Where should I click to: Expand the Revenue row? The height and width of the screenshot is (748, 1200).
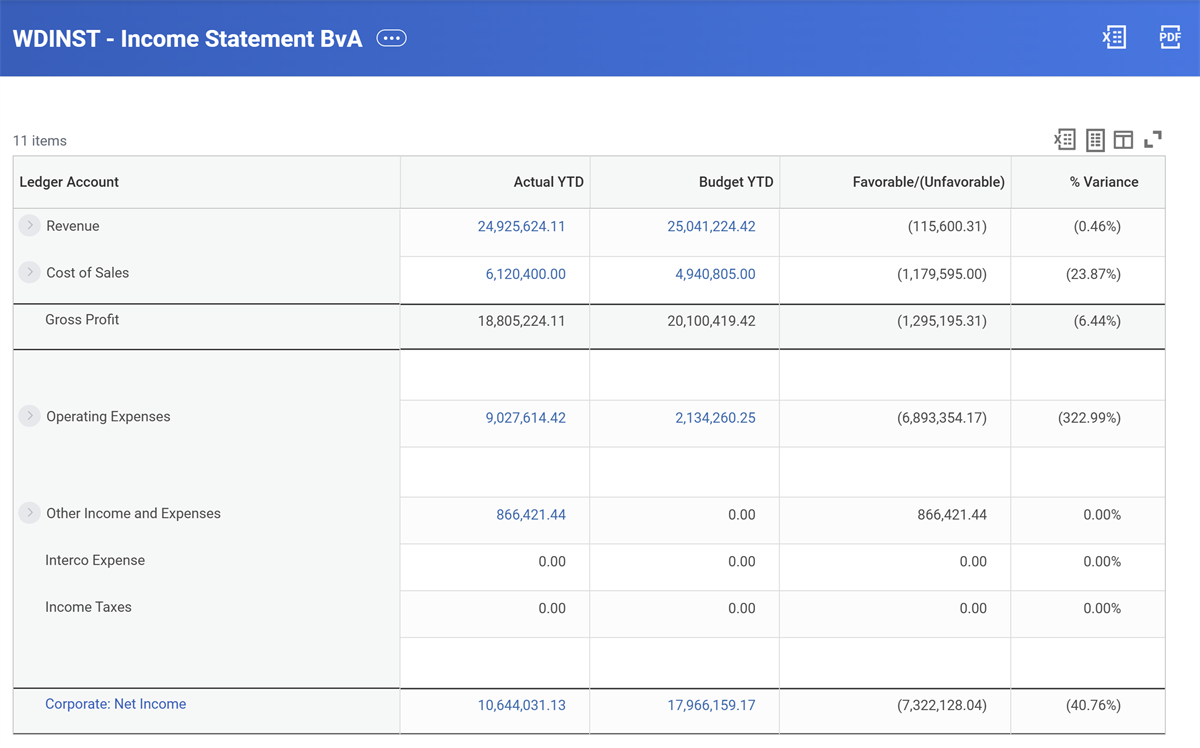[x=30, y=226]
